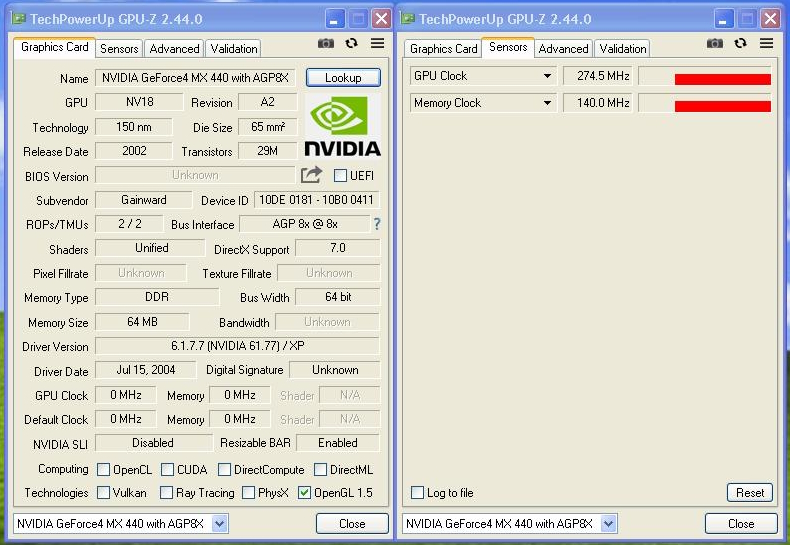
Task: Click the Transistors 29M field
Action: click(x=268, y=151)
